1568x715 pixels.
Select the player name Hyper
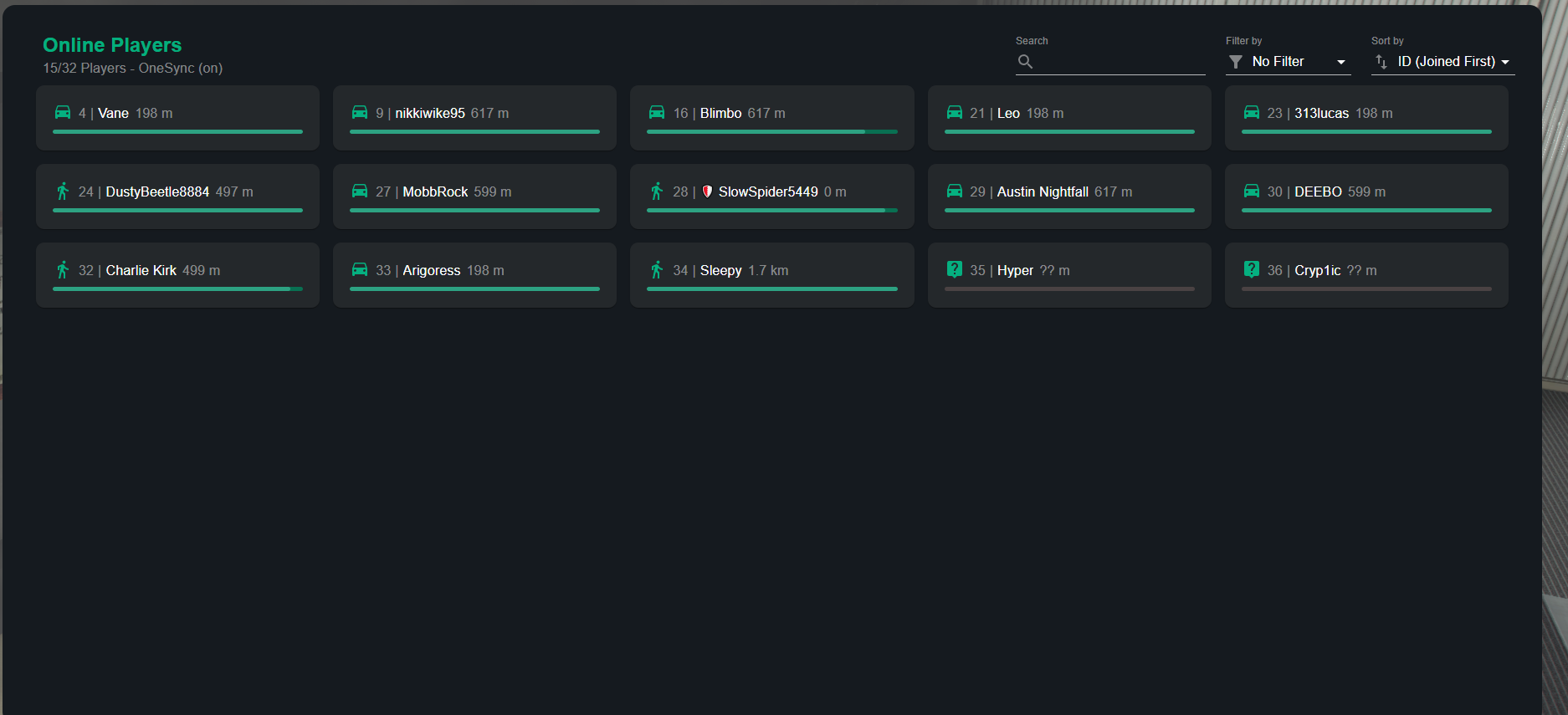coord(1015,270)
